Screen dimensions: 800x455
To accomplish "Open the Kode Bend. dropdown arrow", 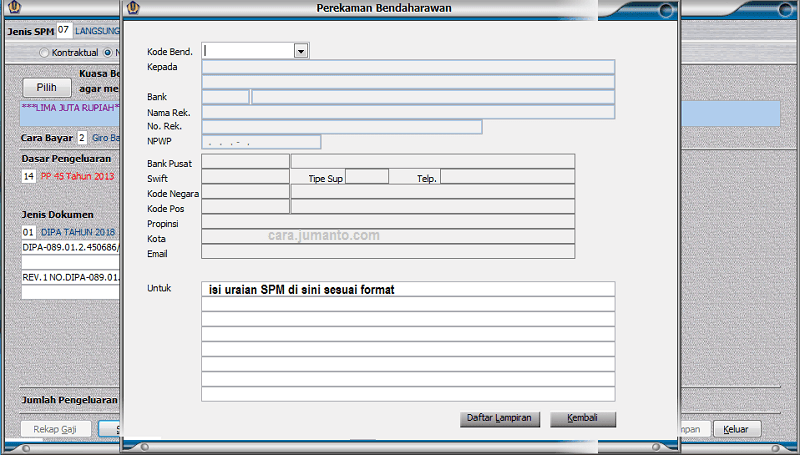I will 300,50.
